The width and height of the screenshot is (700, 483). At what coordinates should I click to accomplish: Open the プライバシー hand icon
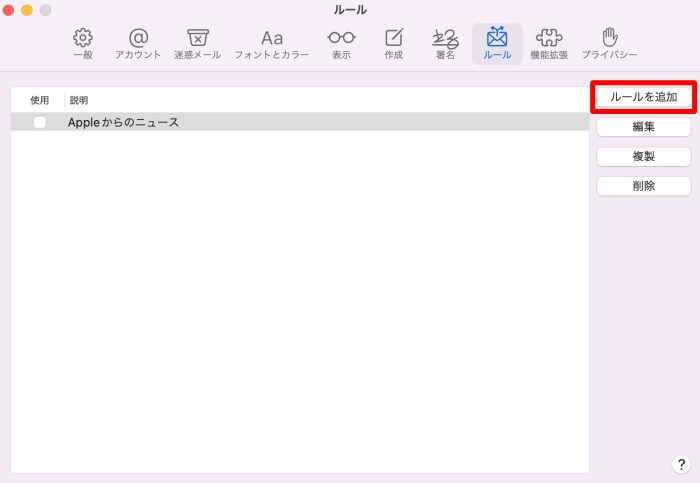pyautogui.click(x=609, y=38)
